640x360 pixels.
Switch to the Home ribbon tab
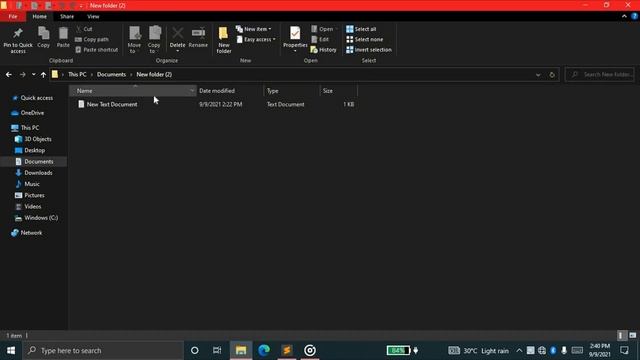point(40,17)
